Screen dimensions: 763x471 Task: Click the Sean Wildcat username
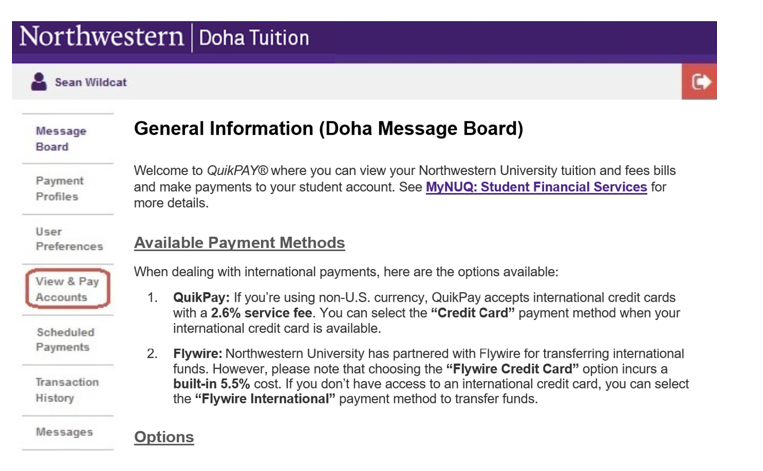point(91,82)
